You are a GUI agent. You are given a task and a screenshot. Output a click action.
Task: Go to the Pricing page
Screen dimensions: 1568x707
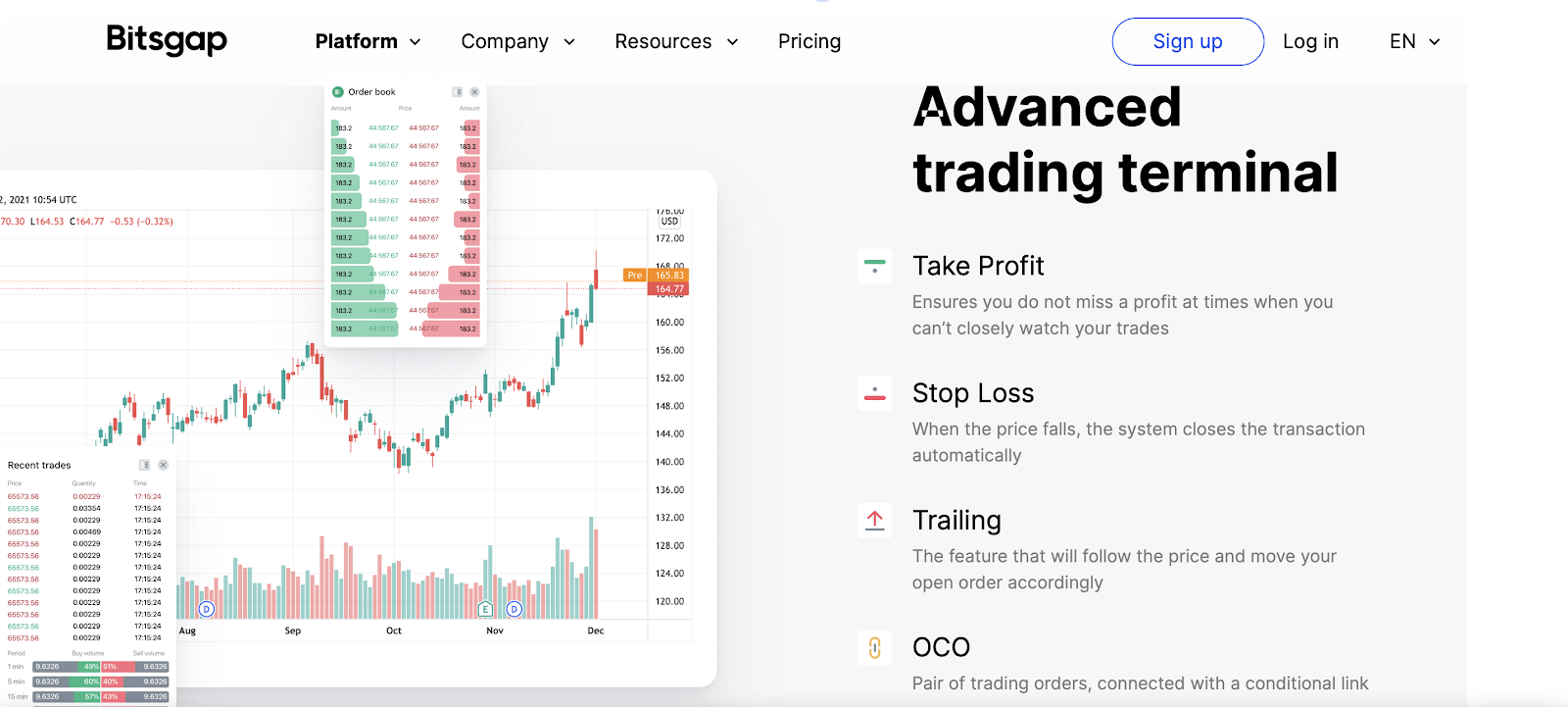click(x=809, y=41)
